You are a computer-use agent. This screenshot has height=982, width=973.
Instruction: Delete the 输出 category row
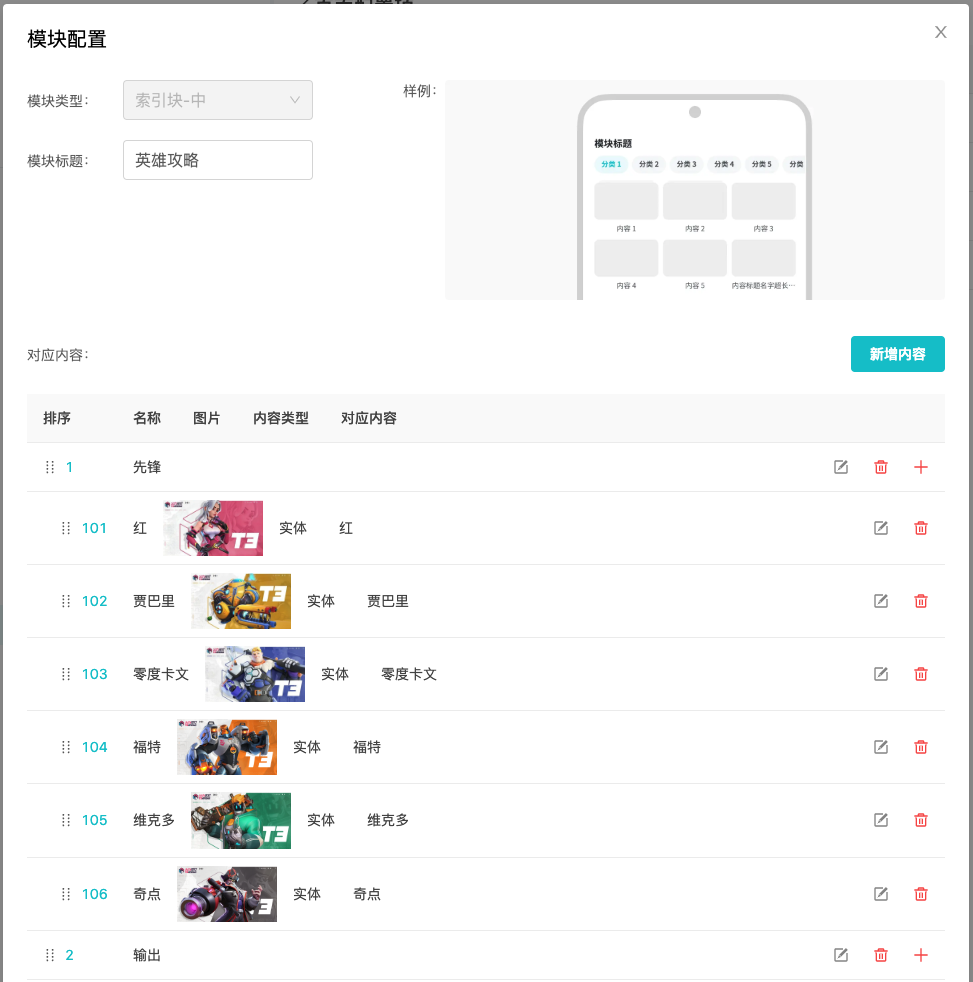coord(881,955)
